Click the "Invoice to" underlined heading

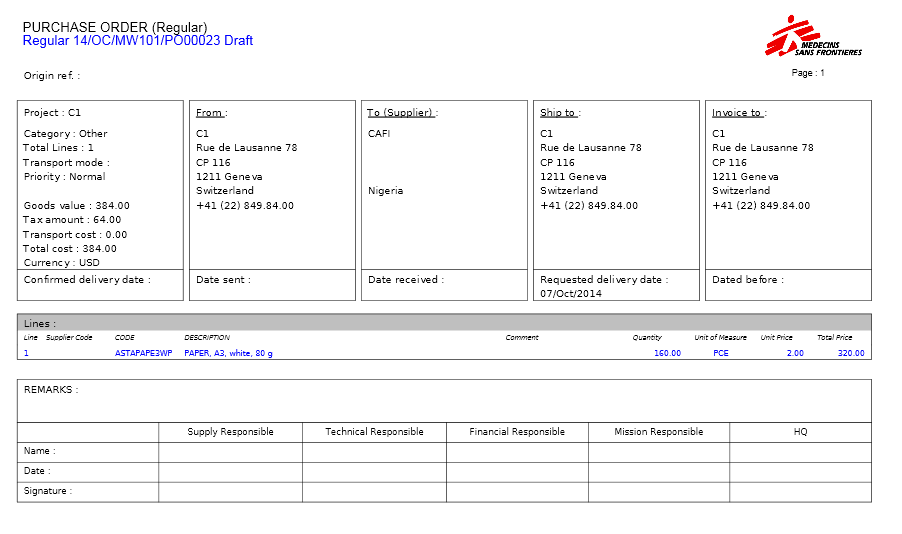click(738, 113)
